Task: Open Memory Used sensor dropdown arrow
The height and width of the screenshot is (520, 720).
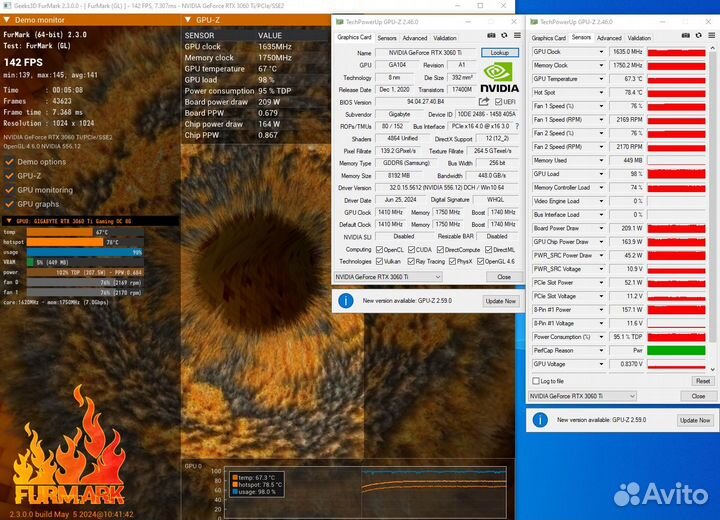Action: [x=601, y=160]
